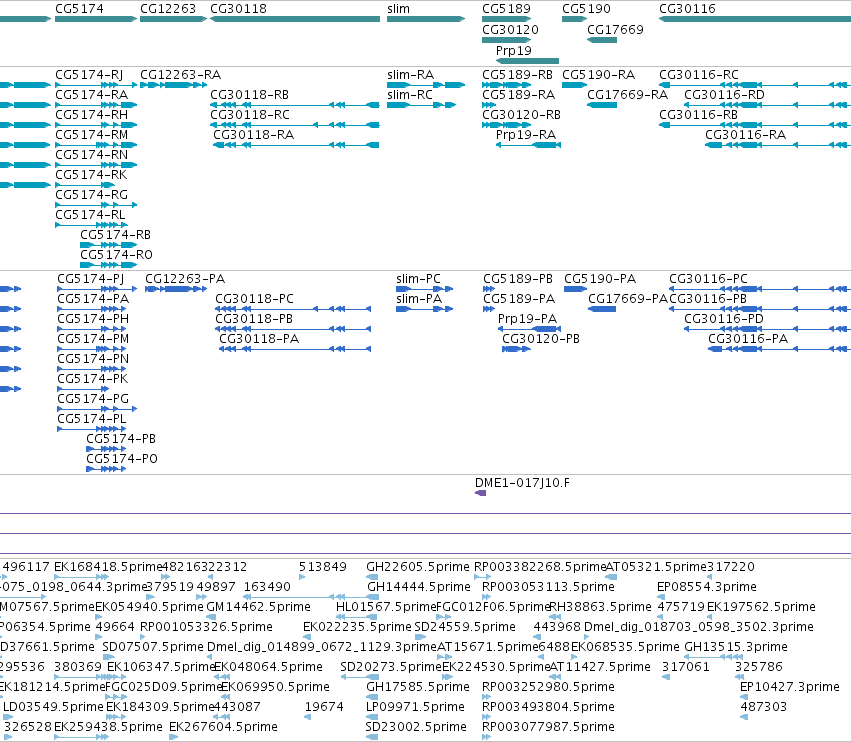The height and width of the screenshot is (742, 851).
Task: Click protein CG17669-PA label
Action: click(x=628, y=299)
